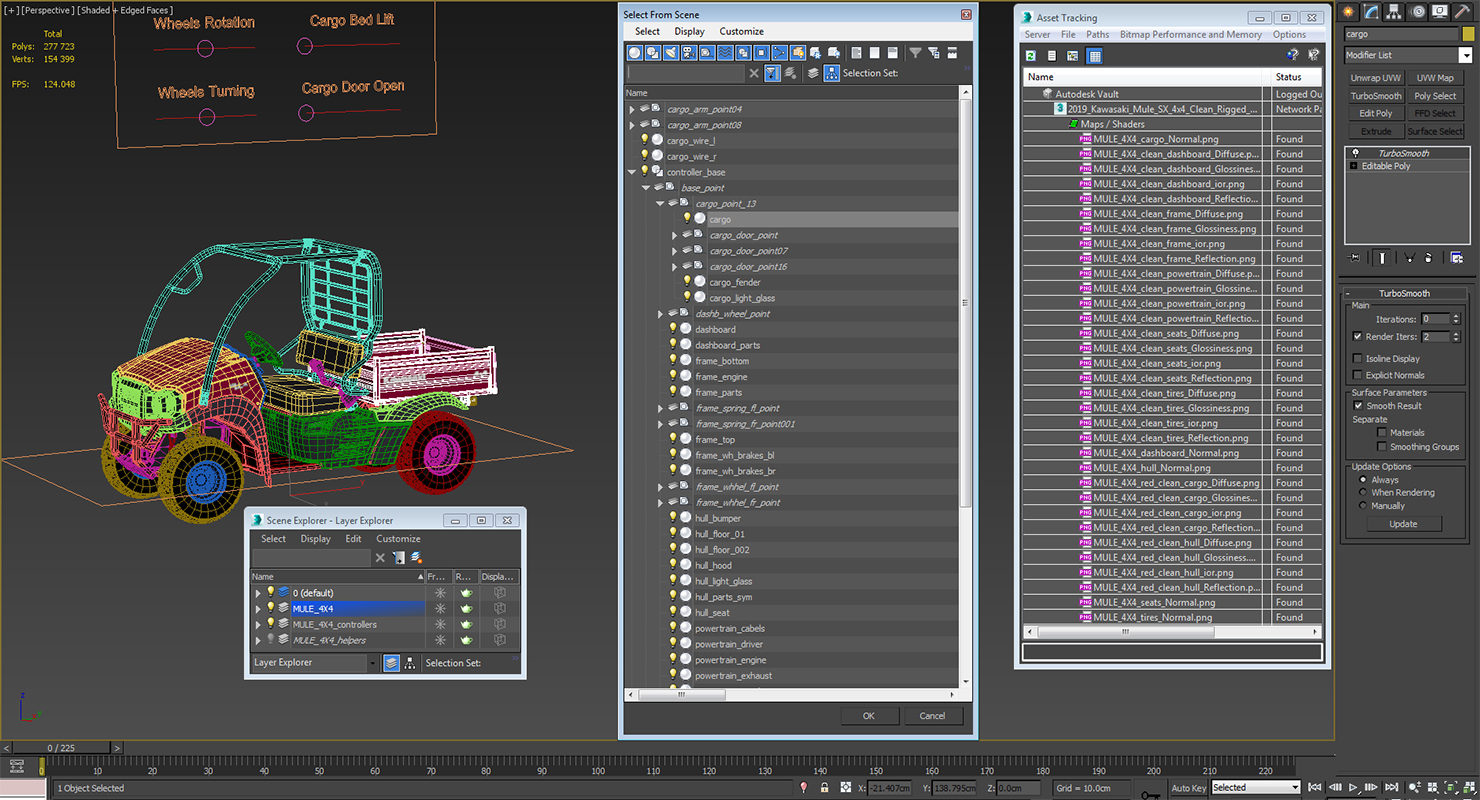
Task: Click the Refresh icon in Asset Tracking toolbar
Action: pyautogui.click(x=1030, y=56)
